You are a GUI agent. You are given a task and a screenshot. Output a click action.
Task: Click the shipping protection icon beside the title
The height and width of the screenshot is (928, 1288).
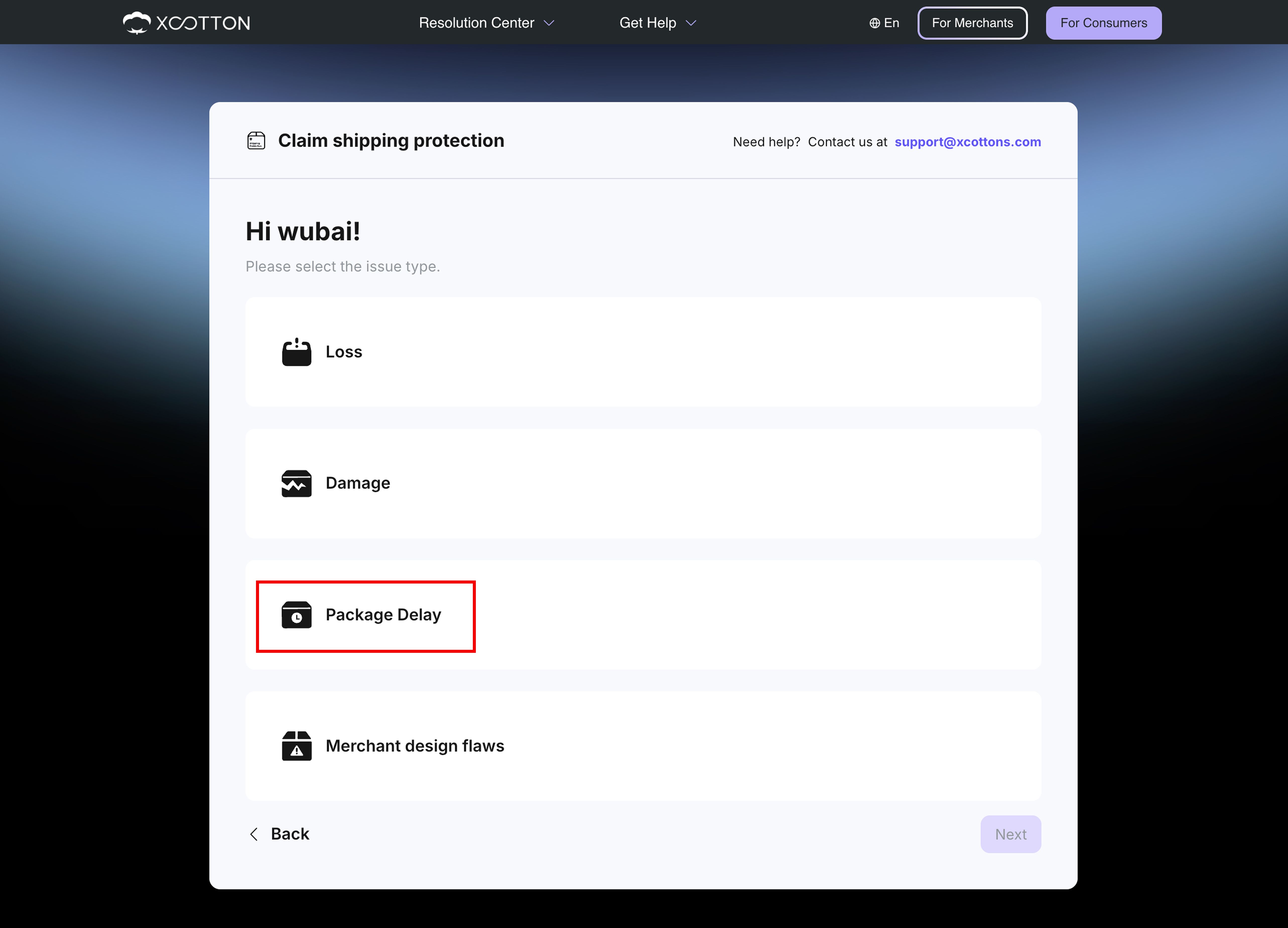pyautogui.click(x=256, y=140)
